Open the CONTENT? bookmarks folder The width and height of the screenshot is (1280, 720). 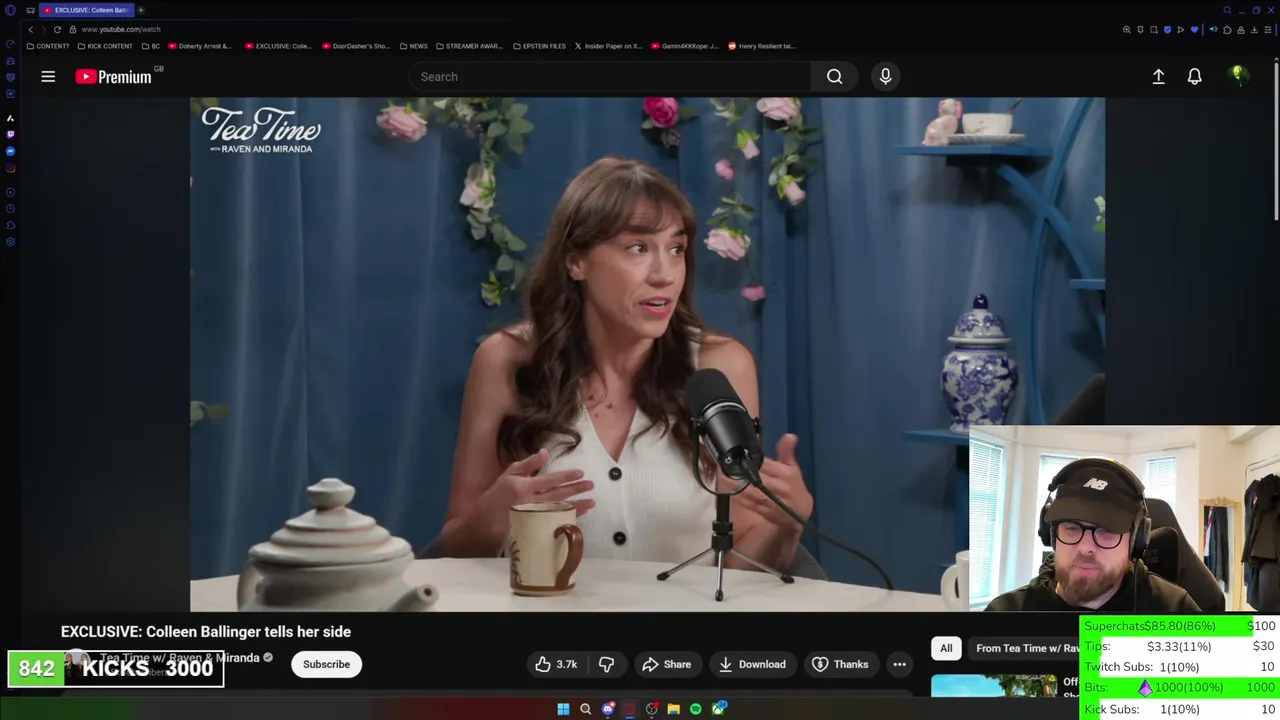pyautogui.click(x=47, y=46)
